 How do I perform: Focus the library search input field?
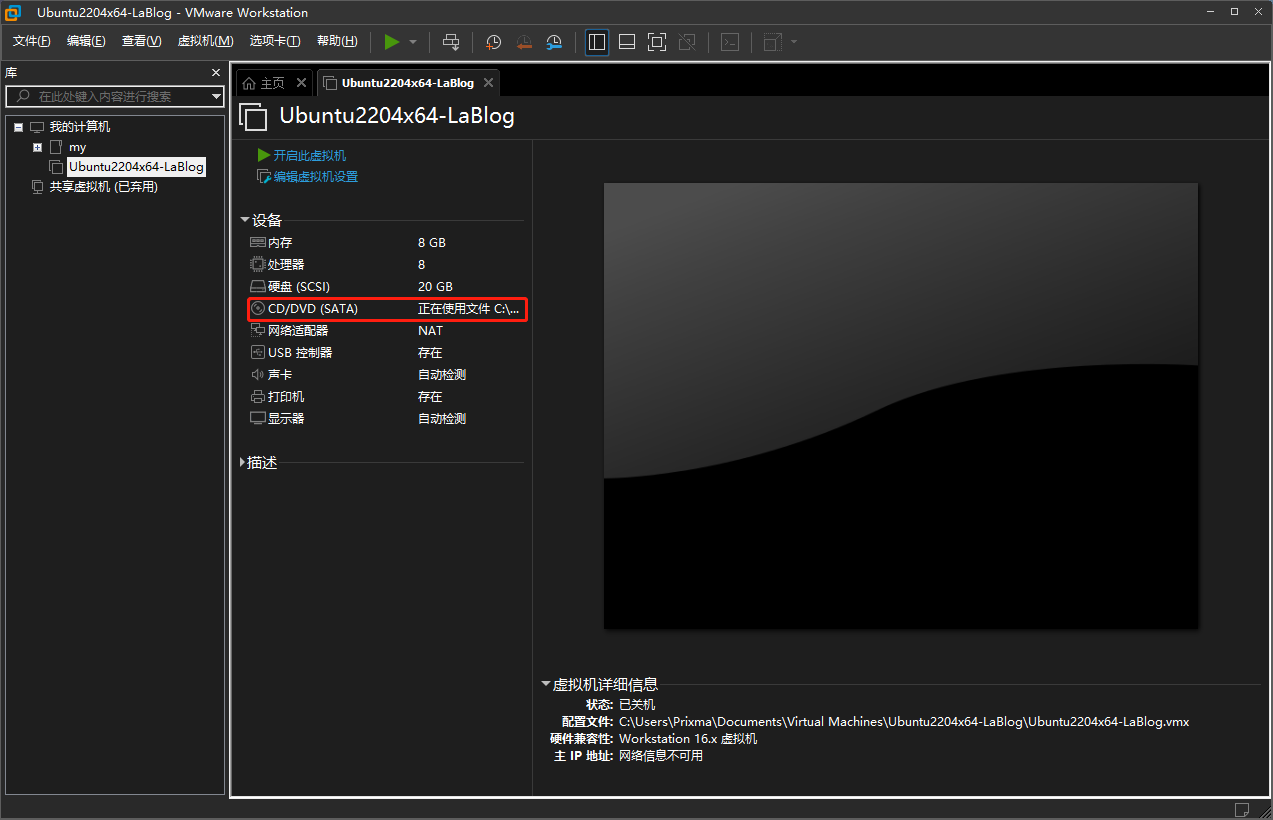(x=115, y=97)
